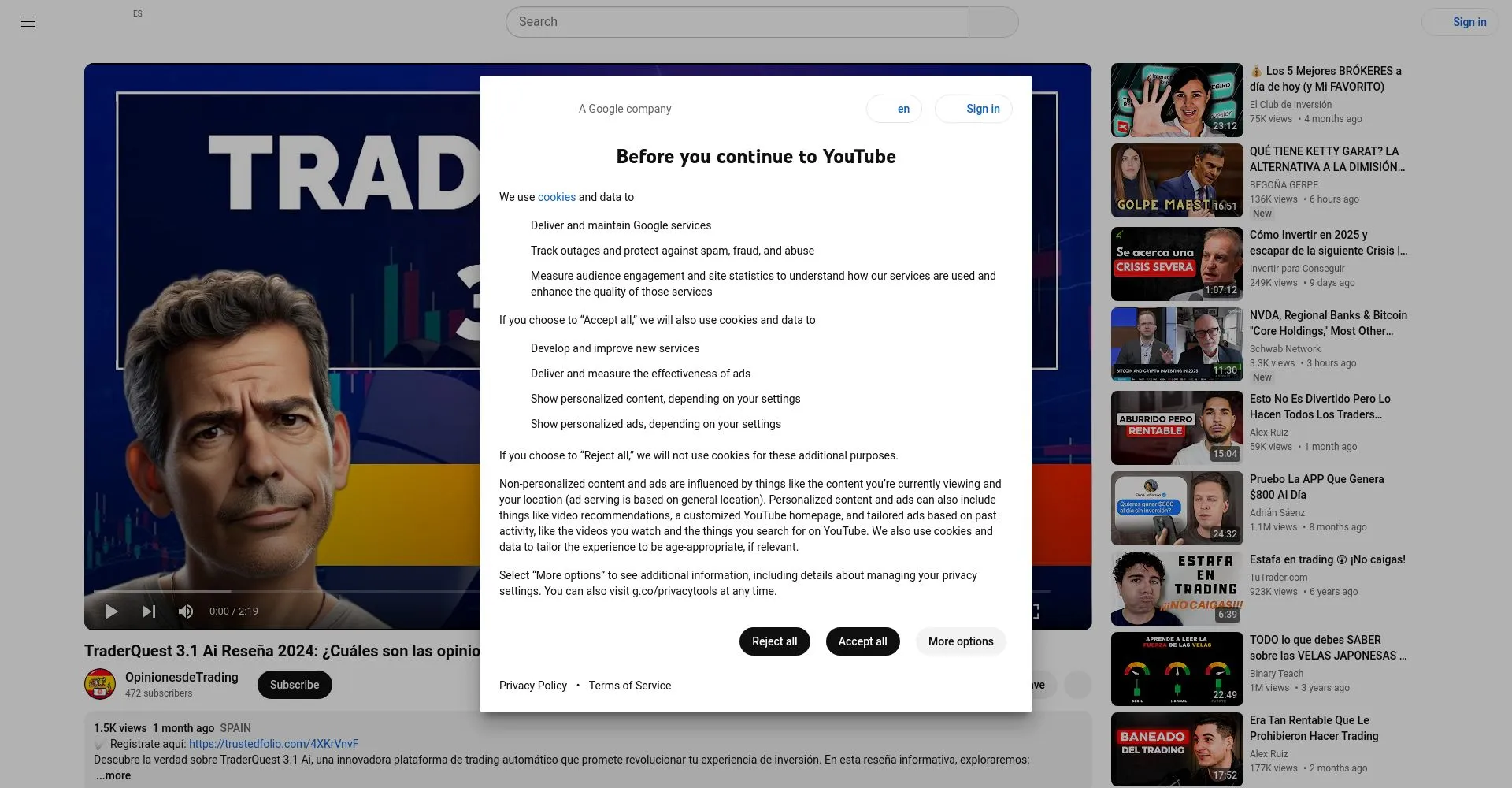This screenshot has width=1512, height=788.
Task: Click the Schwab Network channel name
Action: pyautogui.click(x=1285, y=349)
